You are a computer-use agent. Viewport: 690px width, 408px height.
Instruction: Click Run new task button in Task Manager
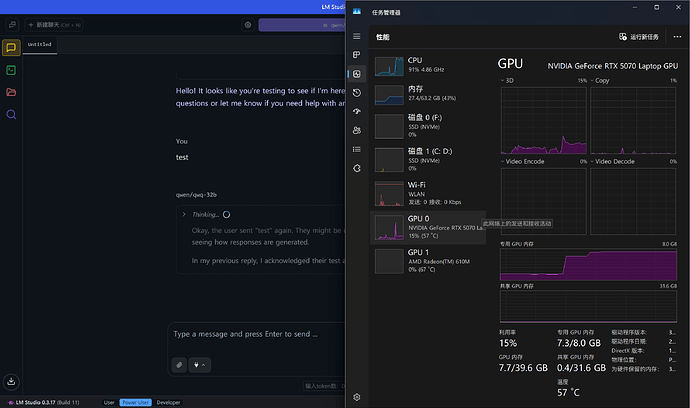click(x=639, y=37)
